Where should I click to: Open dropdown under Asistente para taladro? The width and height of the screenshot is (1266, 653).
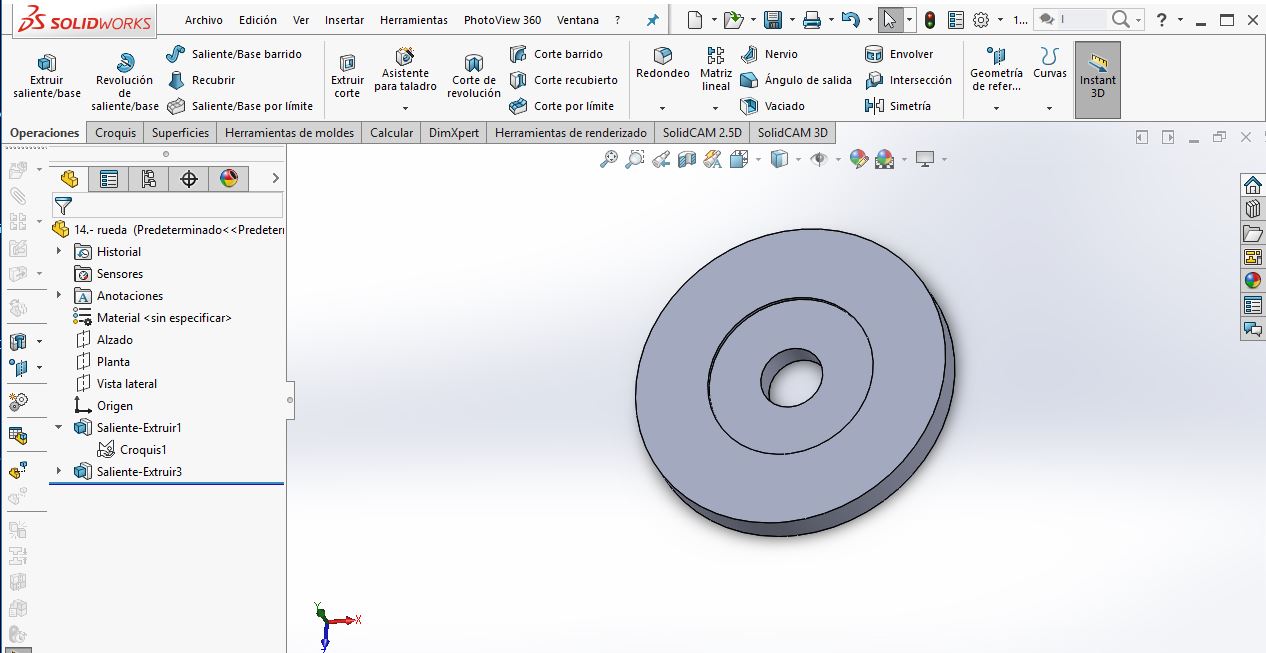[x=405, y=108]
